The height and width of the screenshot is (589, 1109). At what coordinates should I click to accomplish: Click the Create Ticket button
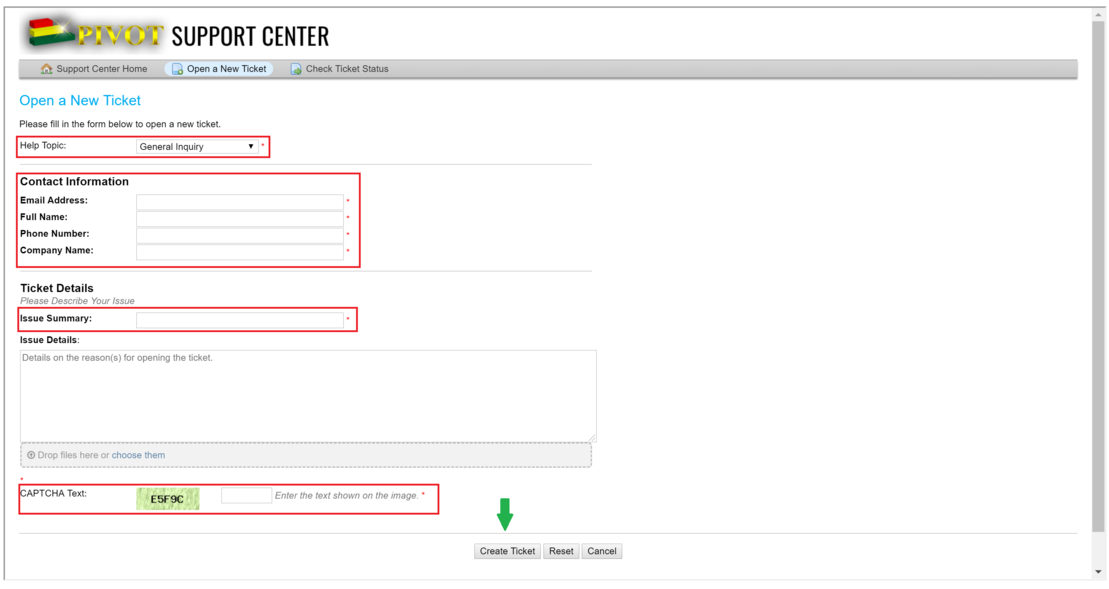(x=507, y=552)
